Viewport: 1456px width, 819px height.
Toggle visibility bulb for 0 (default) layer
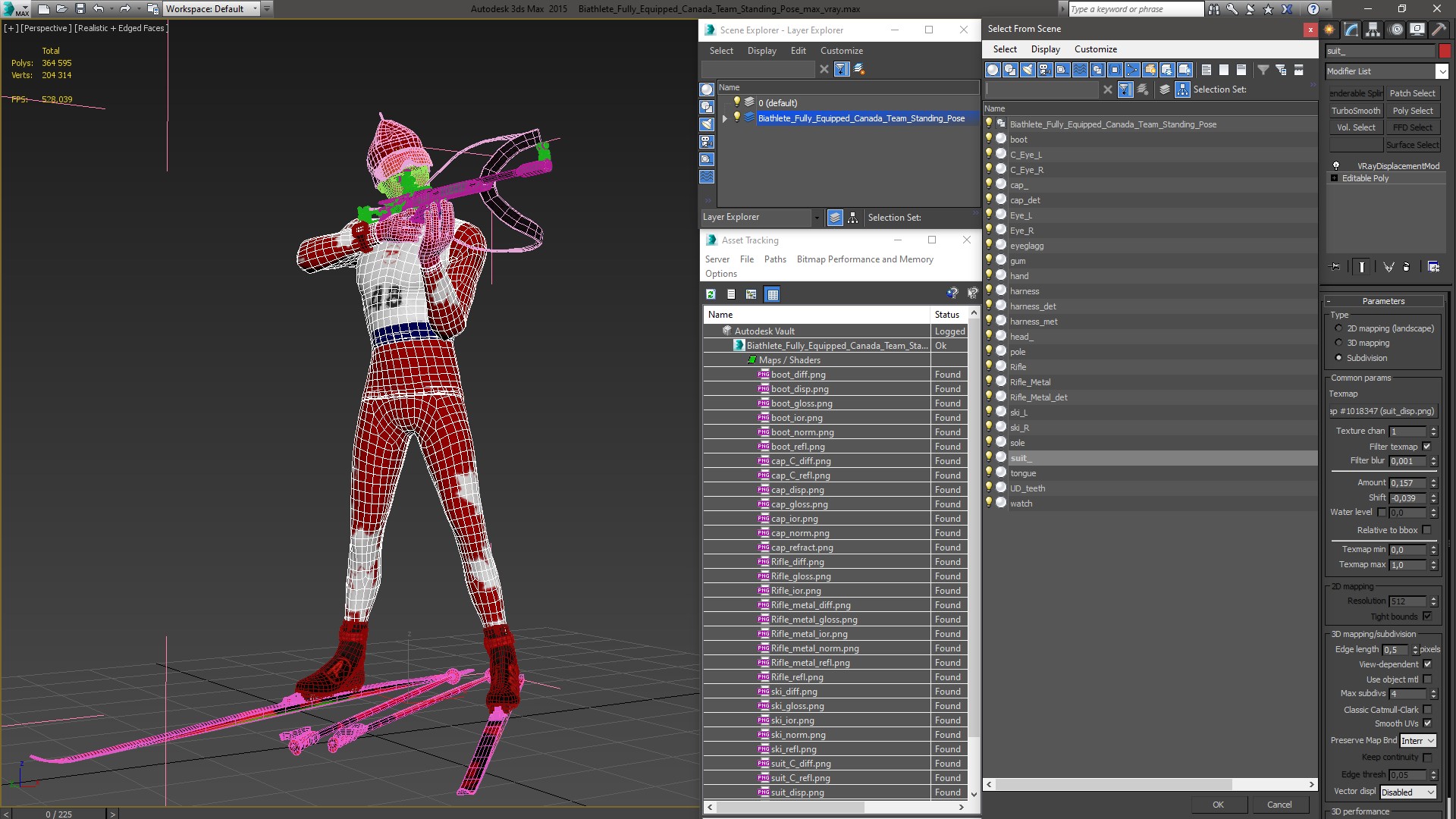(x=736, y=102)
